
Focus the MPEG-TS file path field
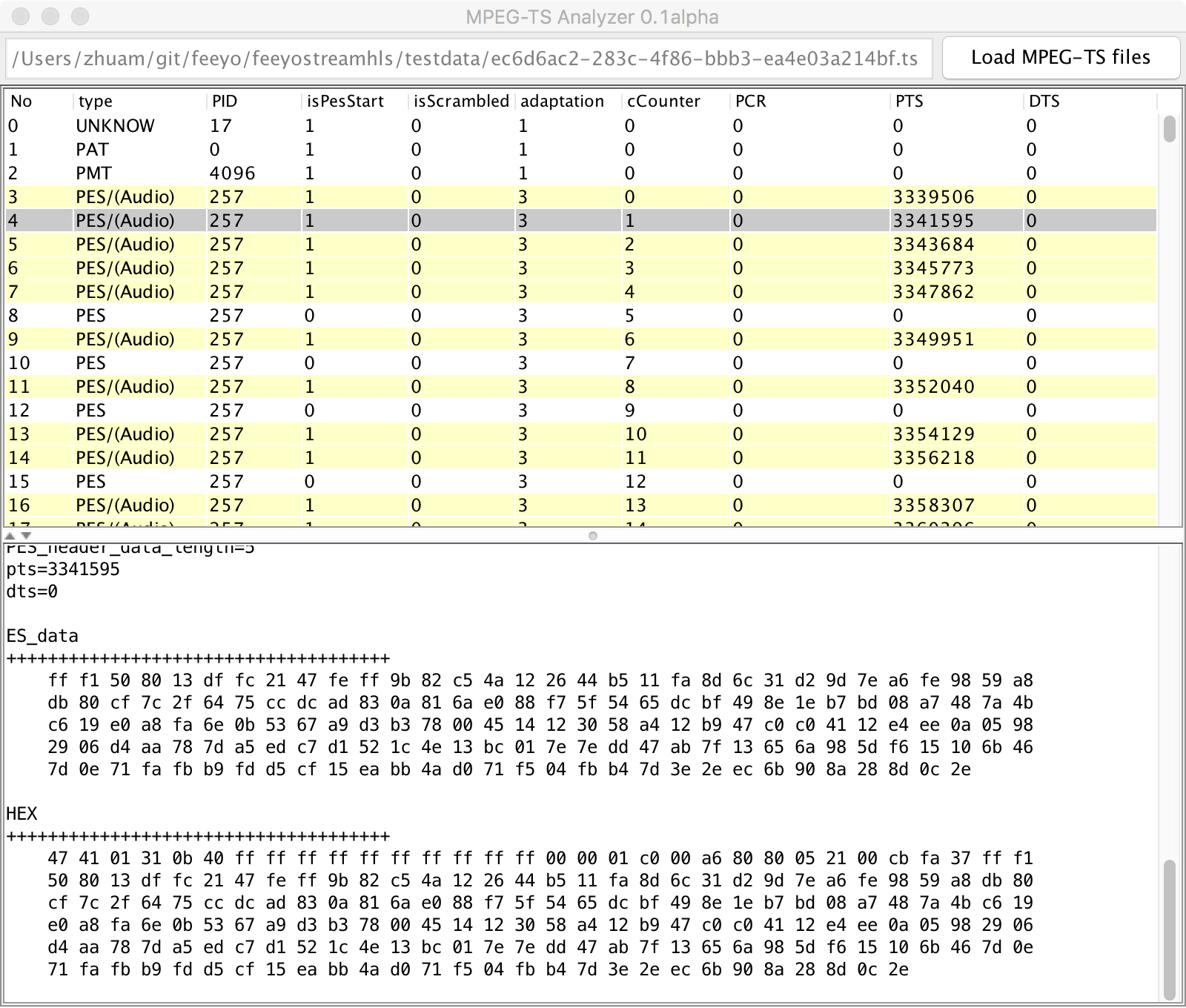(x=469, y=59)
